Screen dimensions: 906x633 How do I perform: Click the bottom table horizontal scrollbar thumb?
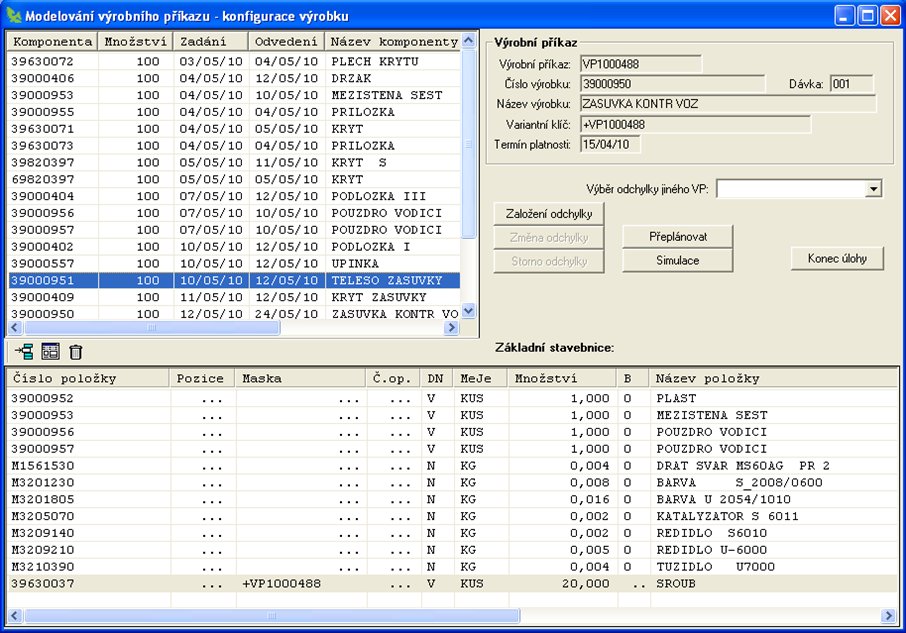[x=272, y=616]
